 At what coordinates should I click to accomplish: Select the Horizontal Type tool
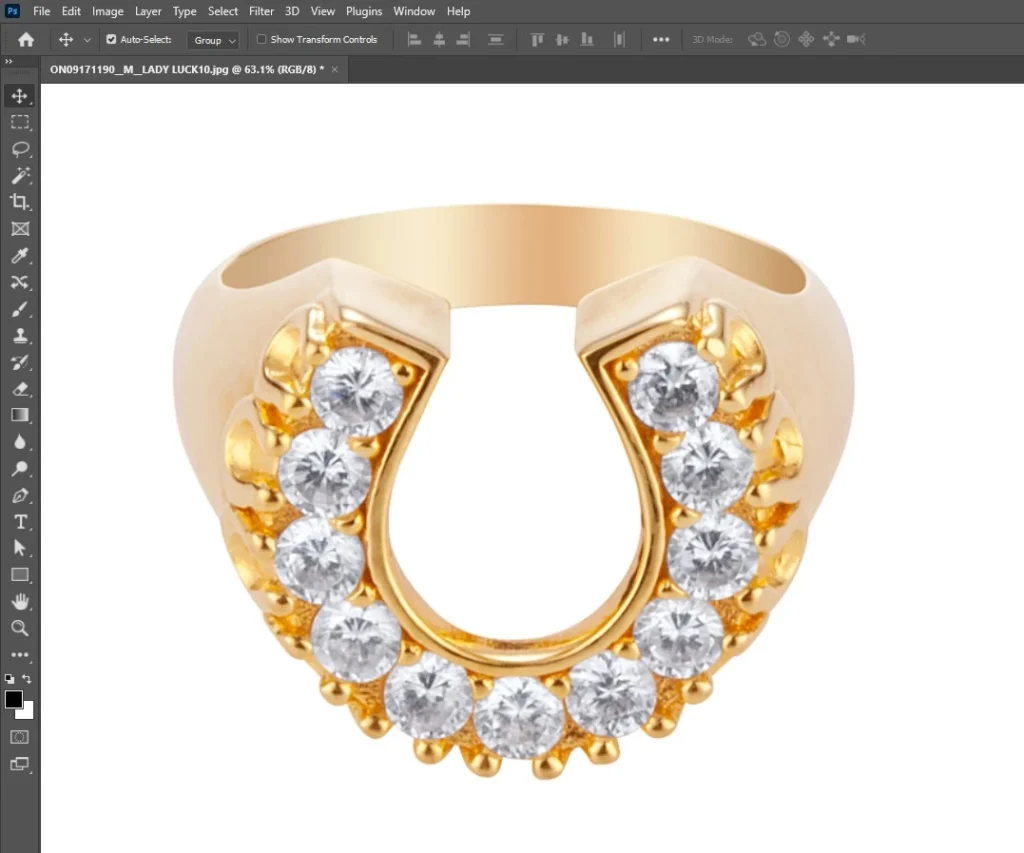tap(19, 522)
